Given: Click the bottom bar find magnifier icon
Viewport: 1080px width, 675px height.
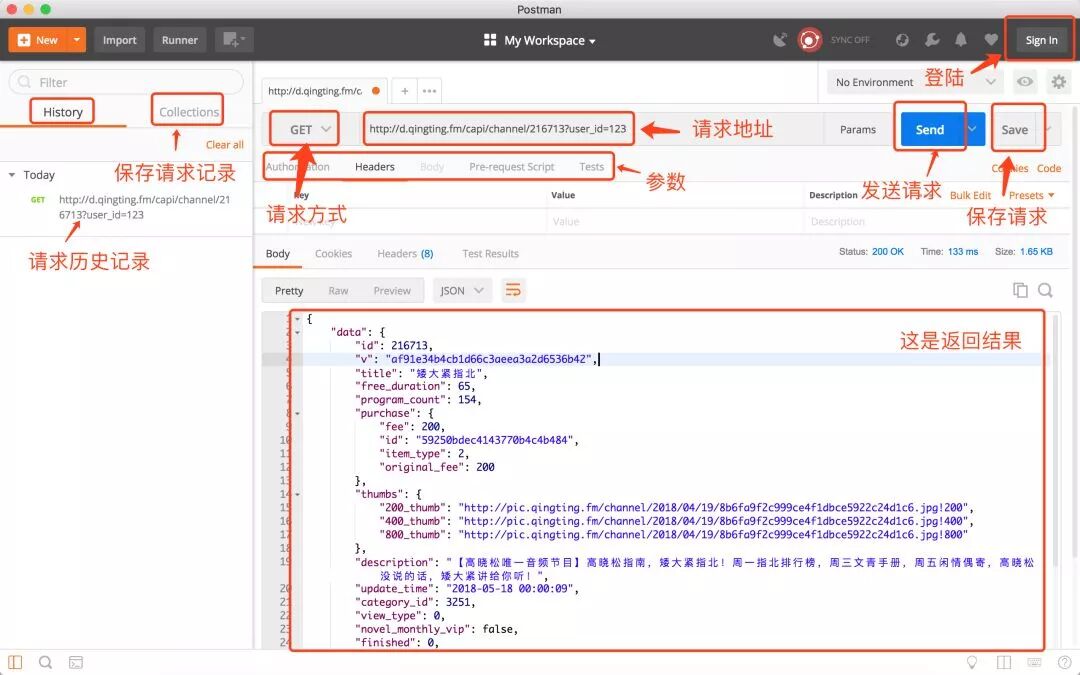Looking at the screenshot, I should point(45,662).
